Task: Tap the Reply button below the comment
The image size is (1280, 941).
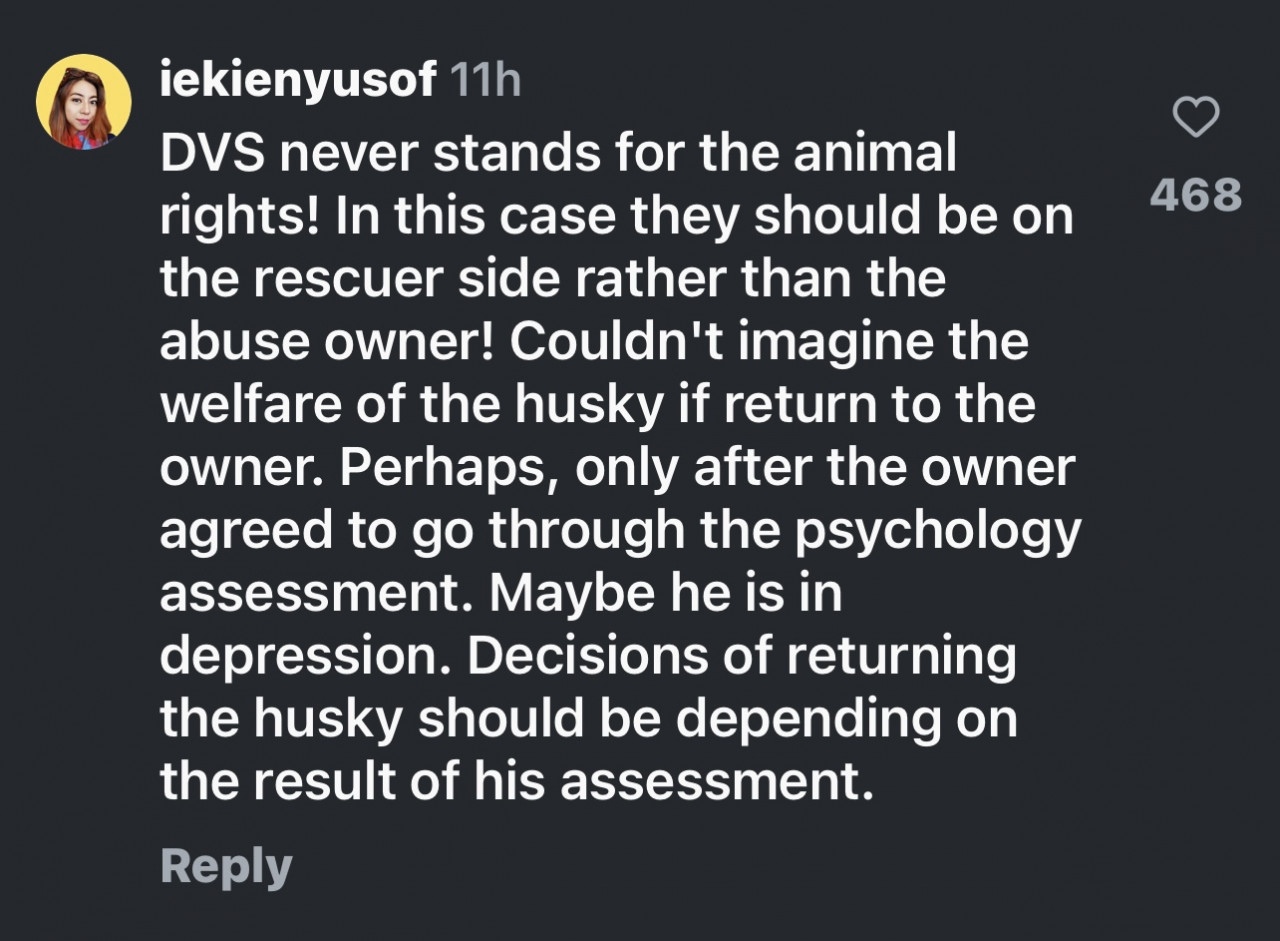Action: point(226,867)
